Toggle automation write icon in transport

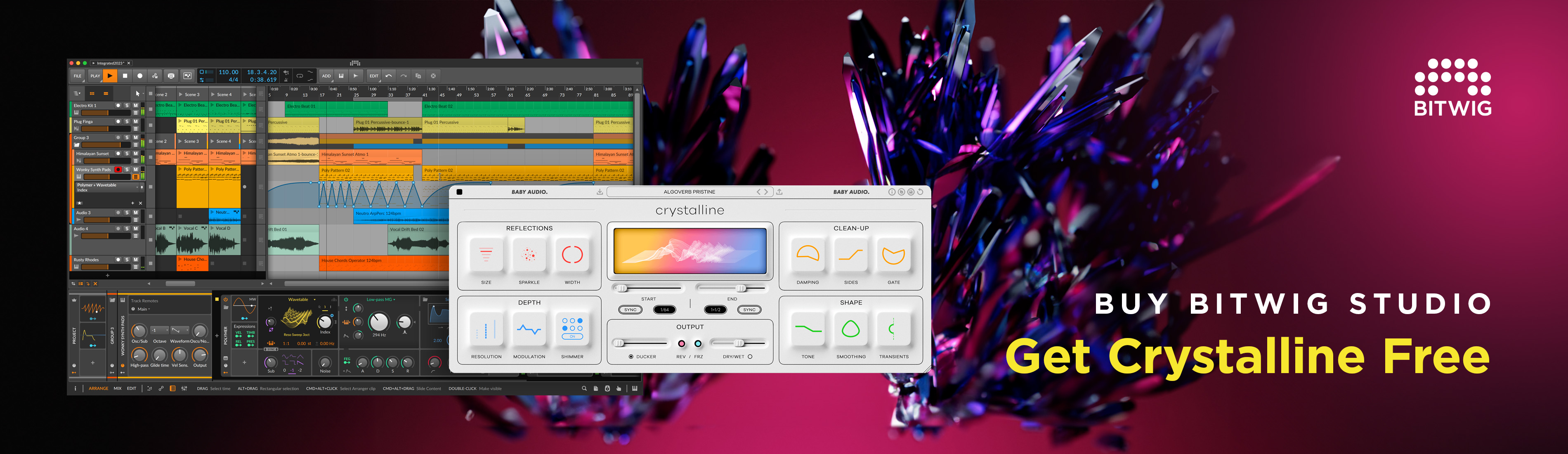coord(155,76)
